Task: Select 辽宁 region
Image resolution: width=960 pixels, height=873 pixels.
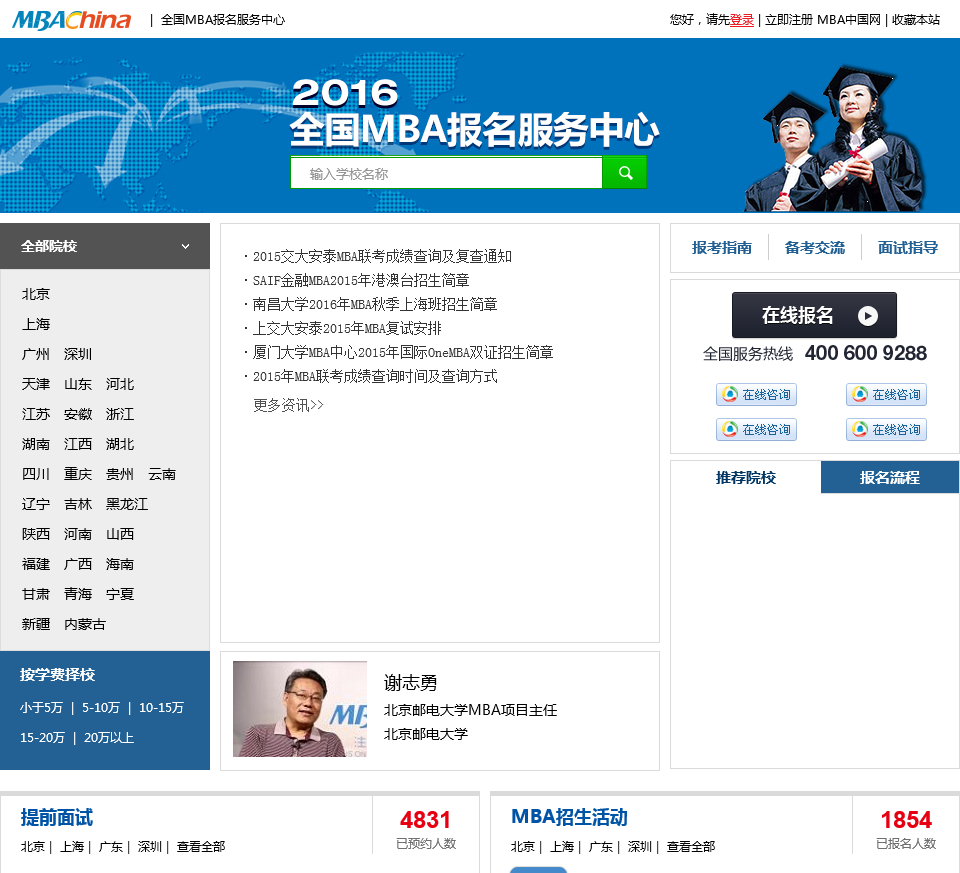Action: 36,504
